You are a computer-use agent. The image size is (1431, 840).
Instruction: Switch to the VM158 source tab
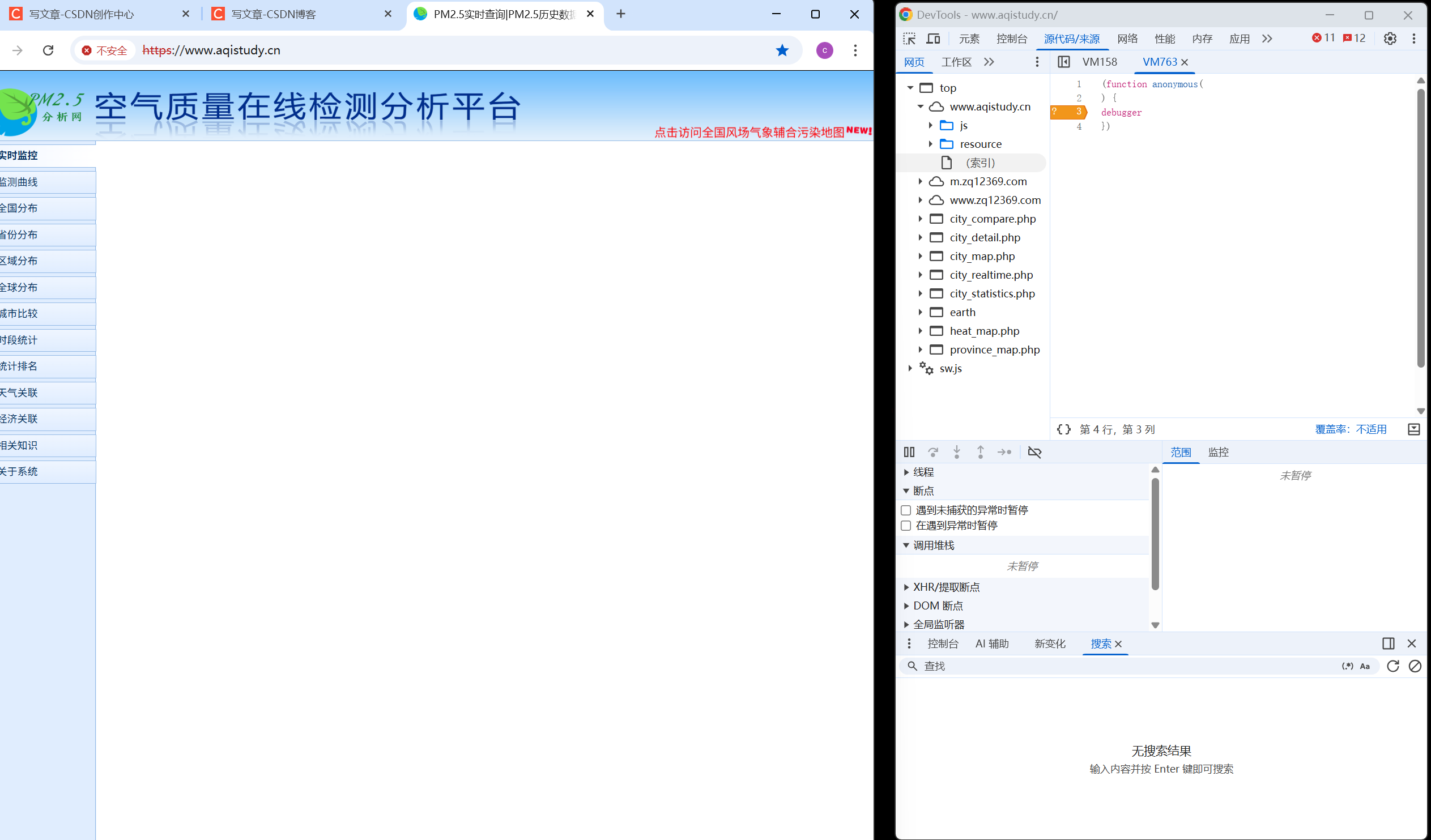pyautogui.click(x=1100, y=62)
